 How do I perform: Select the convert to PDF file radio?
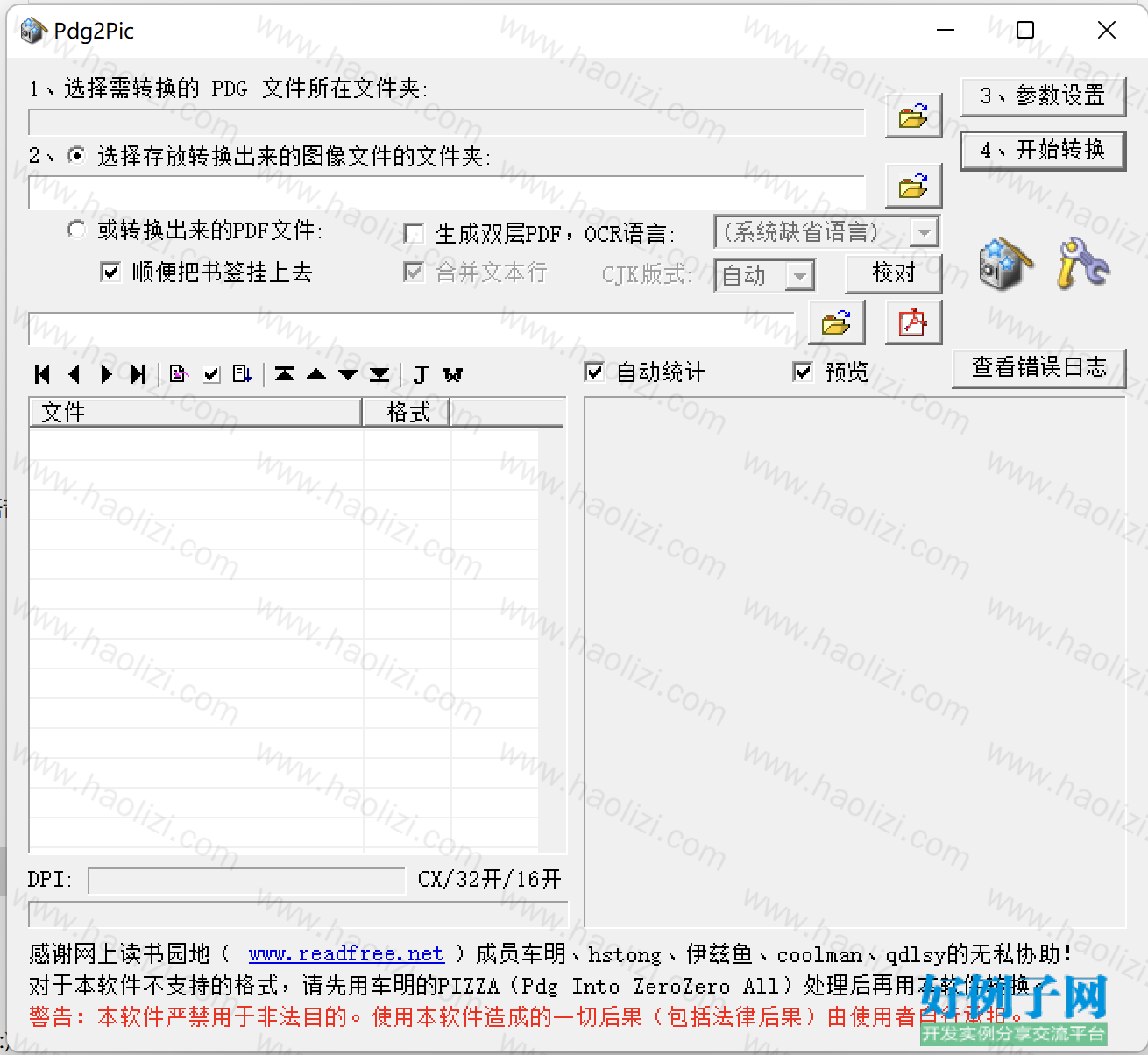click(77, 230)
